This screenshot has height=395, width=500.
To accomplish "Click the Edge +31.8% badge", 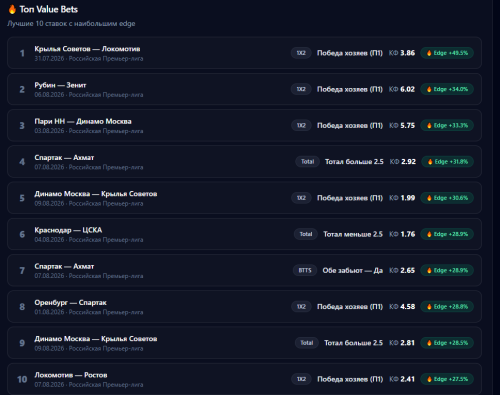I will pos(448,162).
